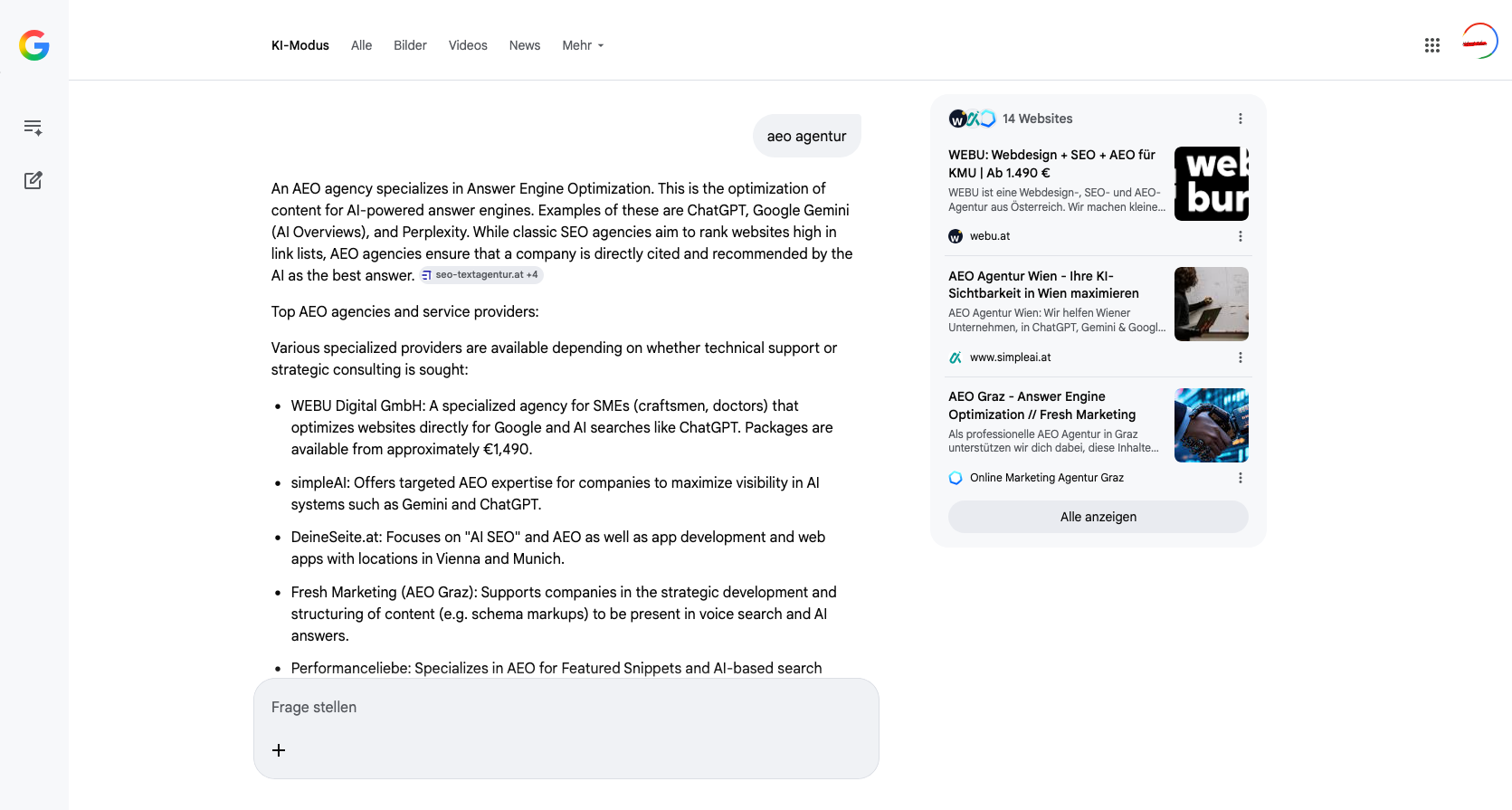Open options menu for 14 Websites panel
This screenshot has width=1512, height=810.
1240,119
